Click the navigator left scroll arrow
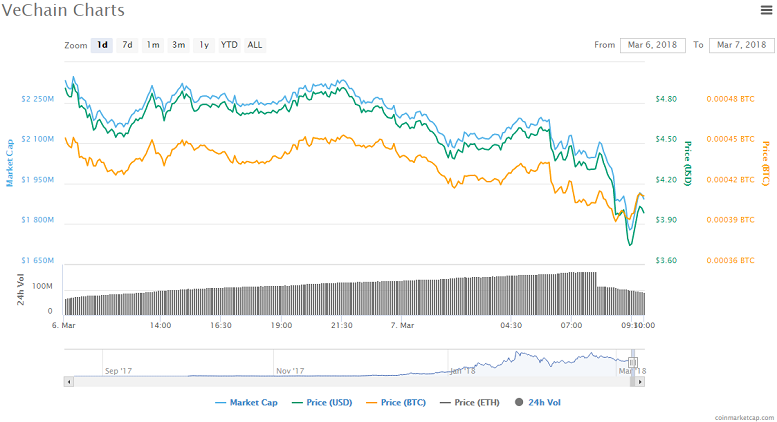This screenshot has height=422, width=777. 69,382
